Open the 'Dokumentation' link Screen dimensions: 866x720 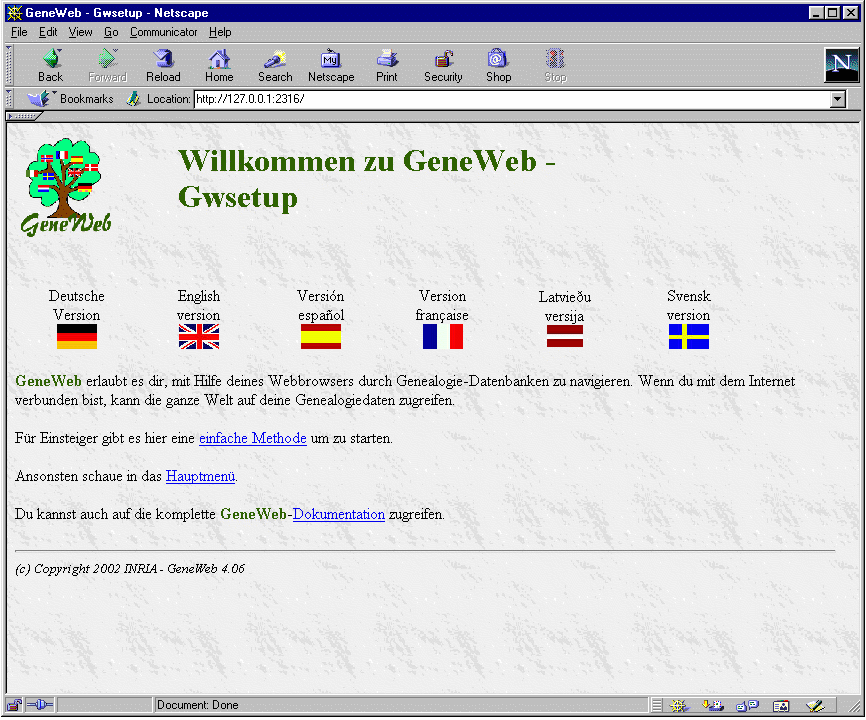pos(339,515)
